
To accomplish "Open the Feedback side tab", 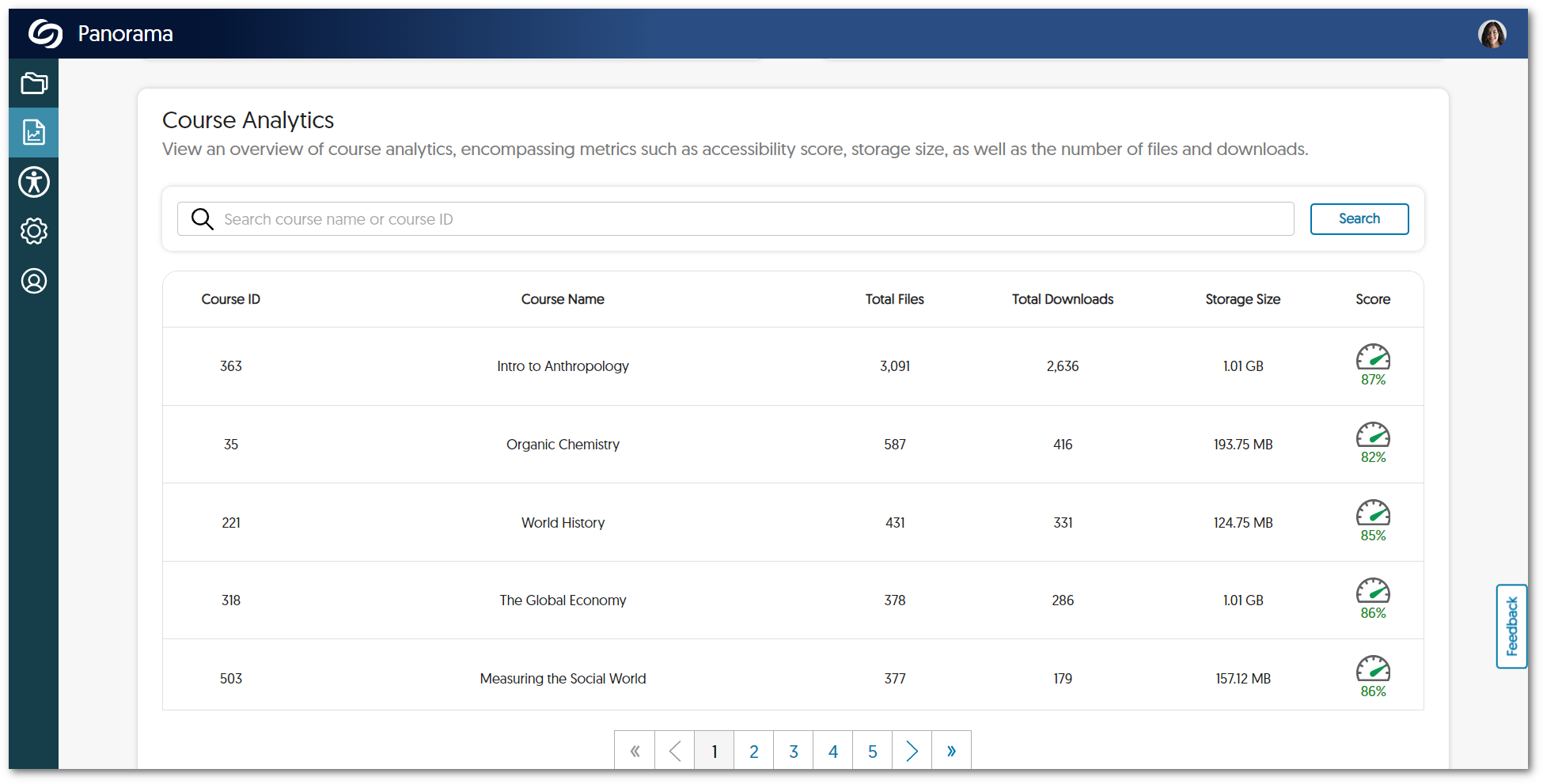I will [1511, 626].
